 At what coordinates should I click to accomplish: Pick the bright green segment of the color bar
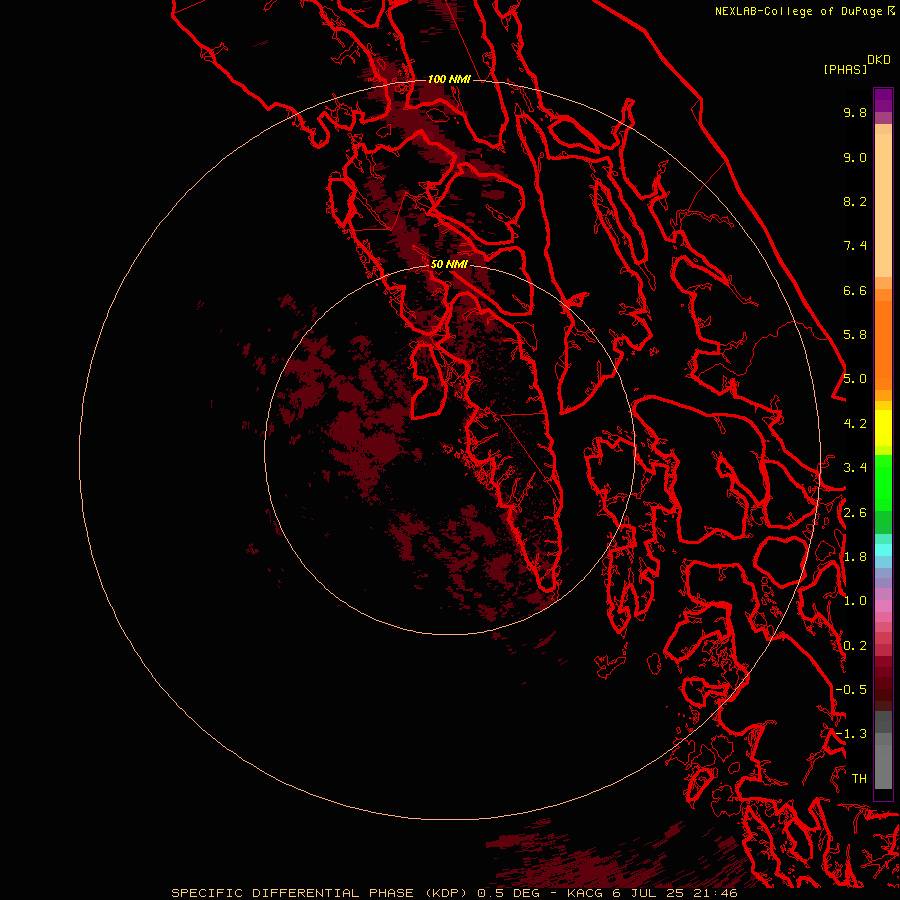(883, 481)
